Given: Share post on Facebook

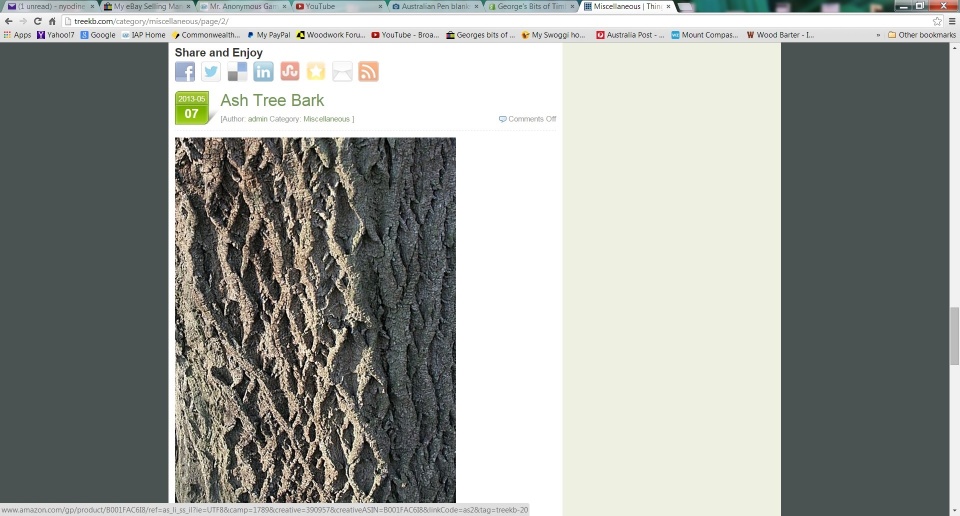Looking at the screenshot, I should pyautogui.click(x=185, y=72).
